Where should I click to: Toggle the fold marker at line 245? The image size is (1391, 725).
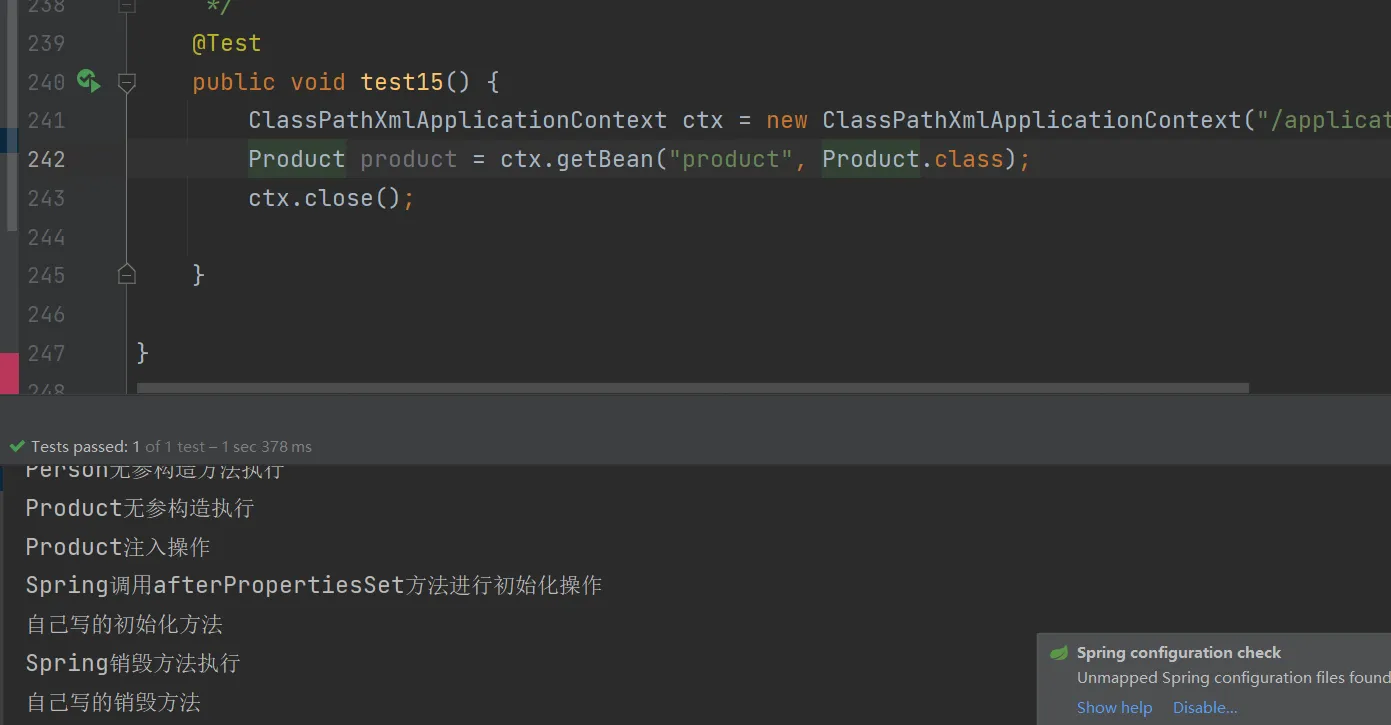[127, 273]
